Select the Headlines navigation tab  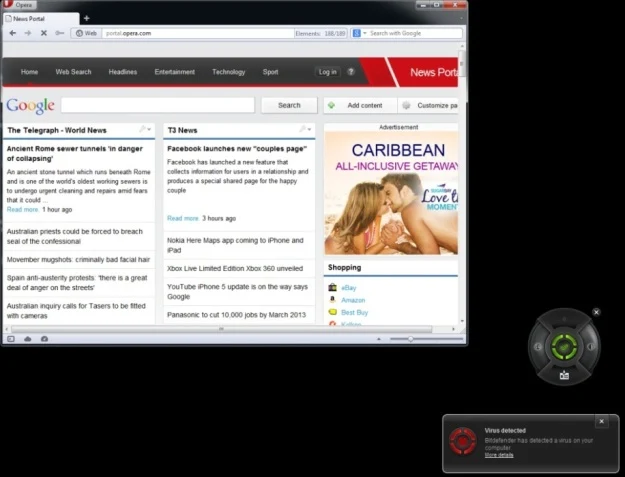[x=123, y=72]
